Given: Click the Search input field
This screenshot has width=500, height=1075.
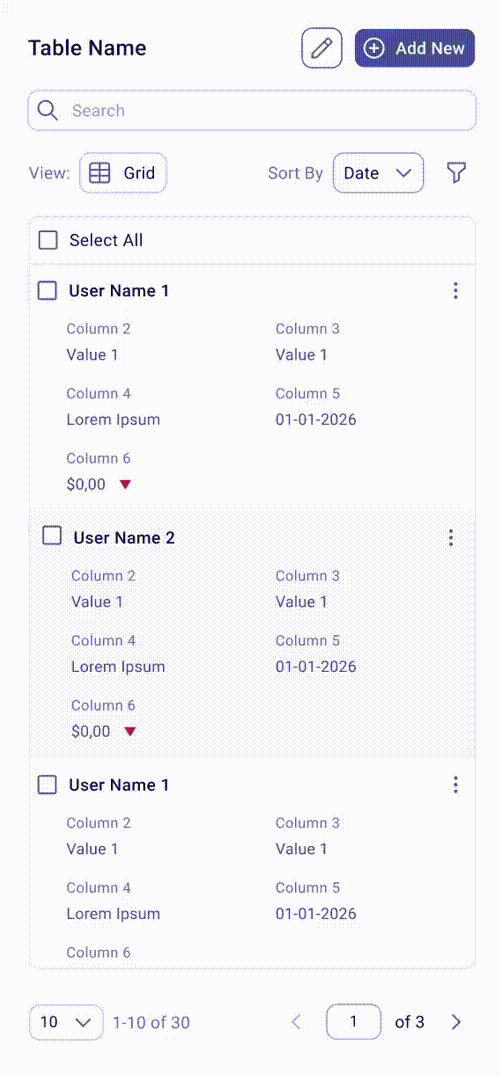Looking at the screenshot, I should (252, 110).
